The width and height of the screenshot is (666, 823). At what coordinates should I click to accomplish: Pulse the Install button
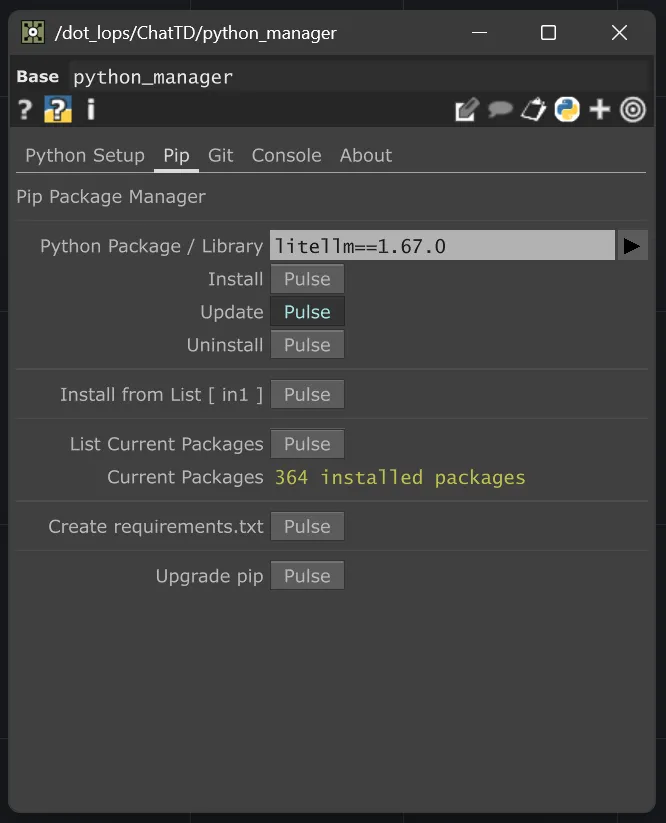307,278
